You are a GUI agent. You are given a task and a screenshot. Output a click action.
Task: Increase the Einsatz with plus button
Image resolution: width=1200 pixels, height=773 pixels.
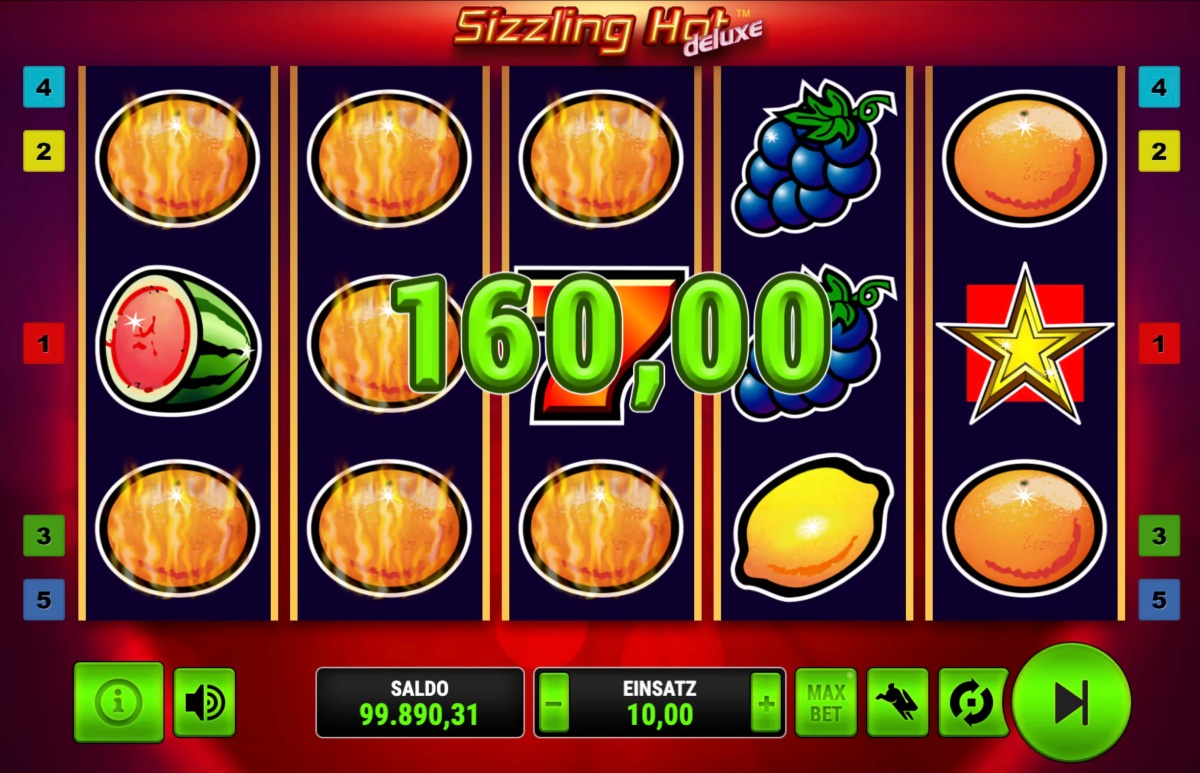[x=766, y=703]
